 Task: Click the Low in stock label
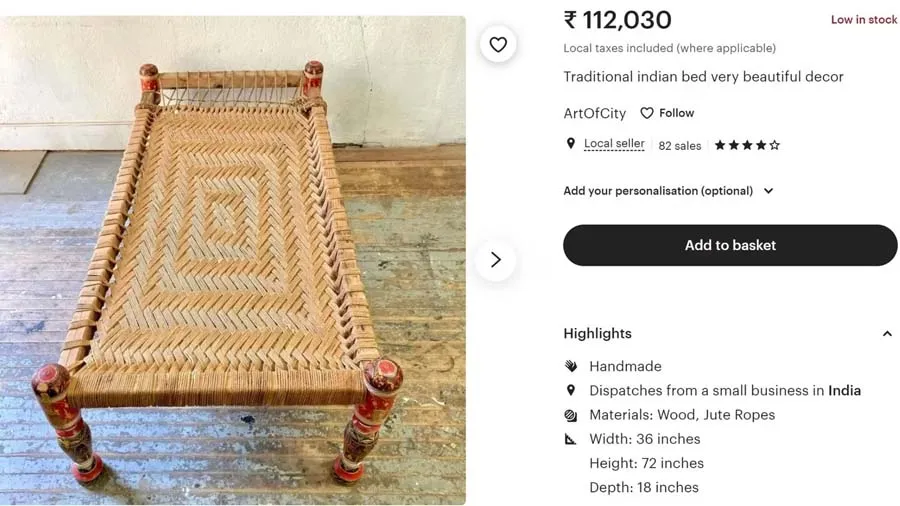(863, 20)
